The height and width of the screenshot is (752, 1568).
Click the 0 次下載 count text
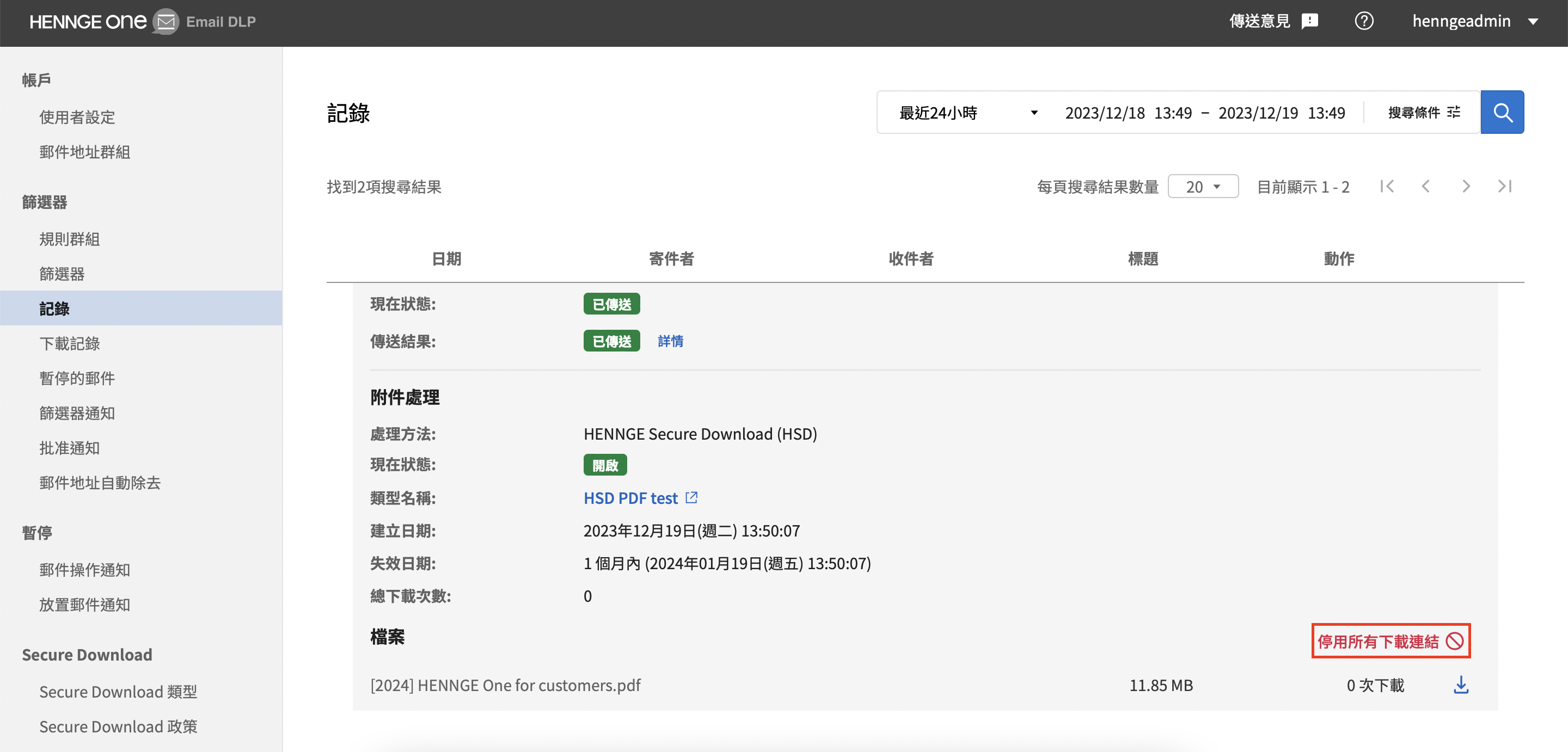(x=1375, y=685)
